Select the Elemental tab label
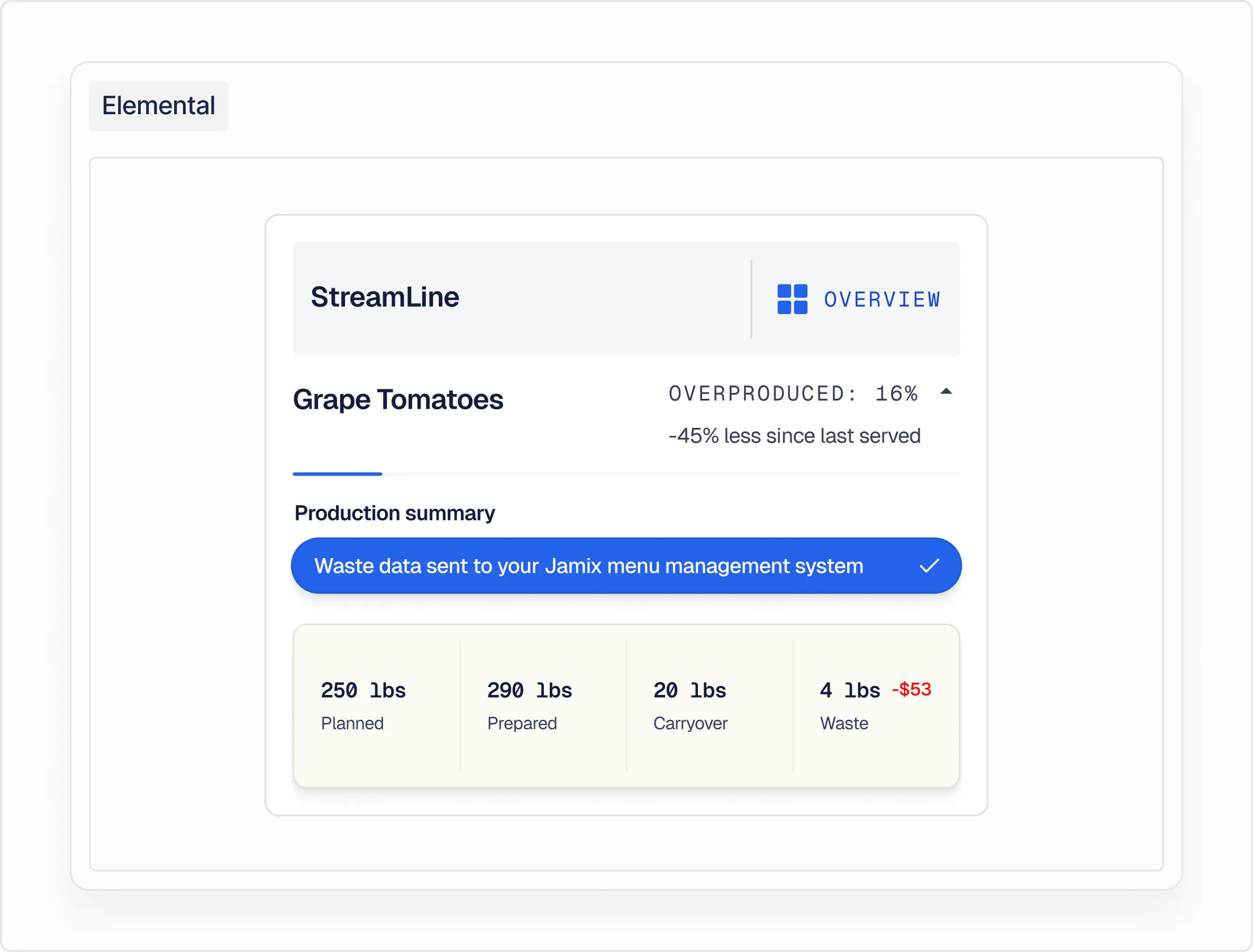 click(159, 105)
